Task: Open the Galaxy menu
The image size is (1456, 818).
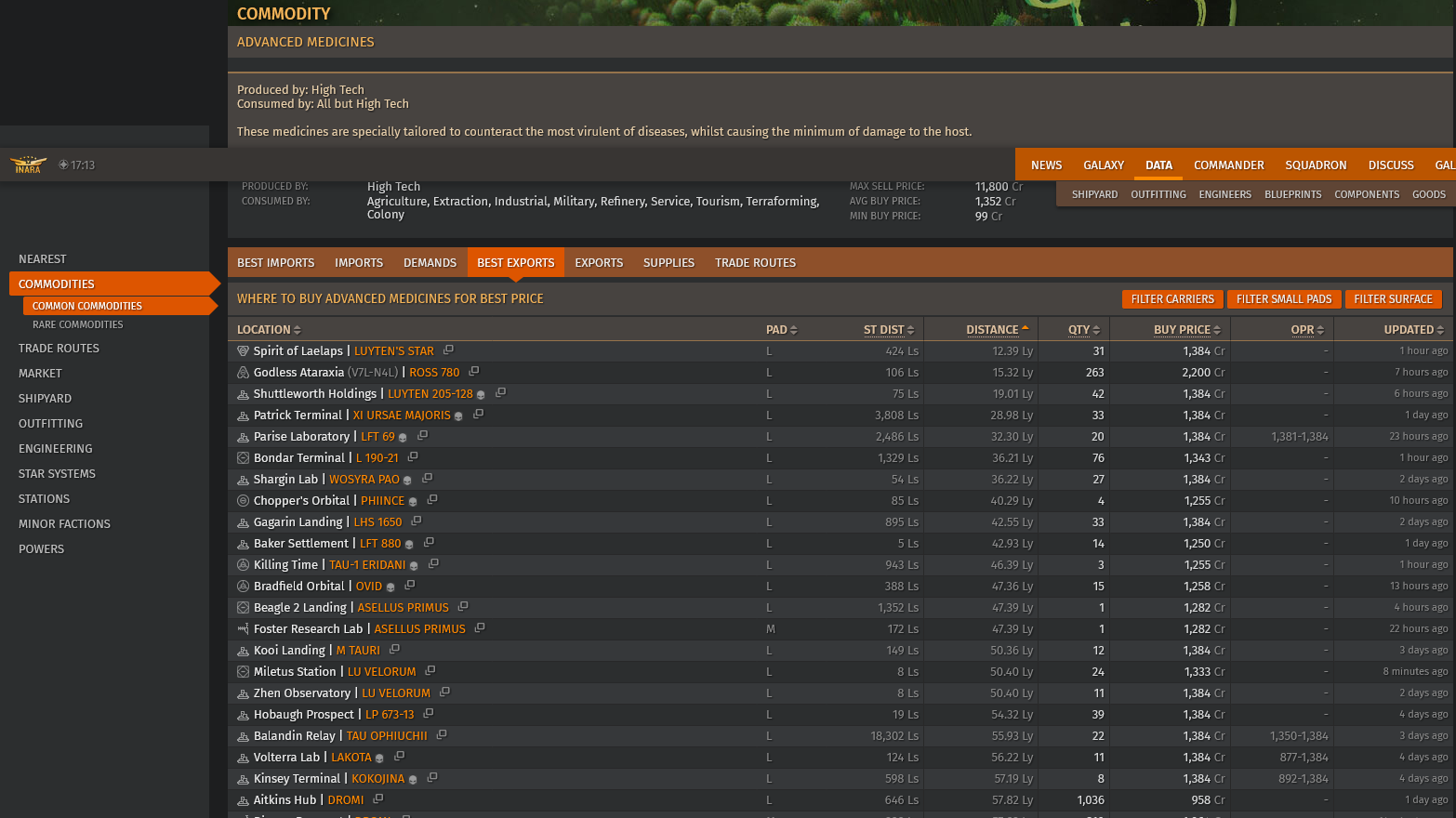Action: coord(1104,165)
